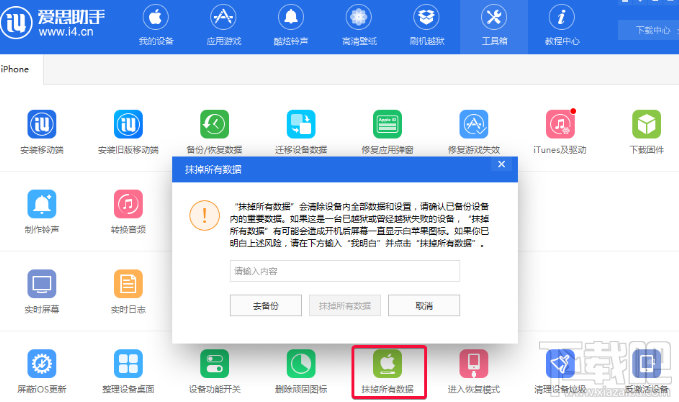Open iTunes及驱动 tool
This screenshot has width=679, height=402.
(560, 132)
